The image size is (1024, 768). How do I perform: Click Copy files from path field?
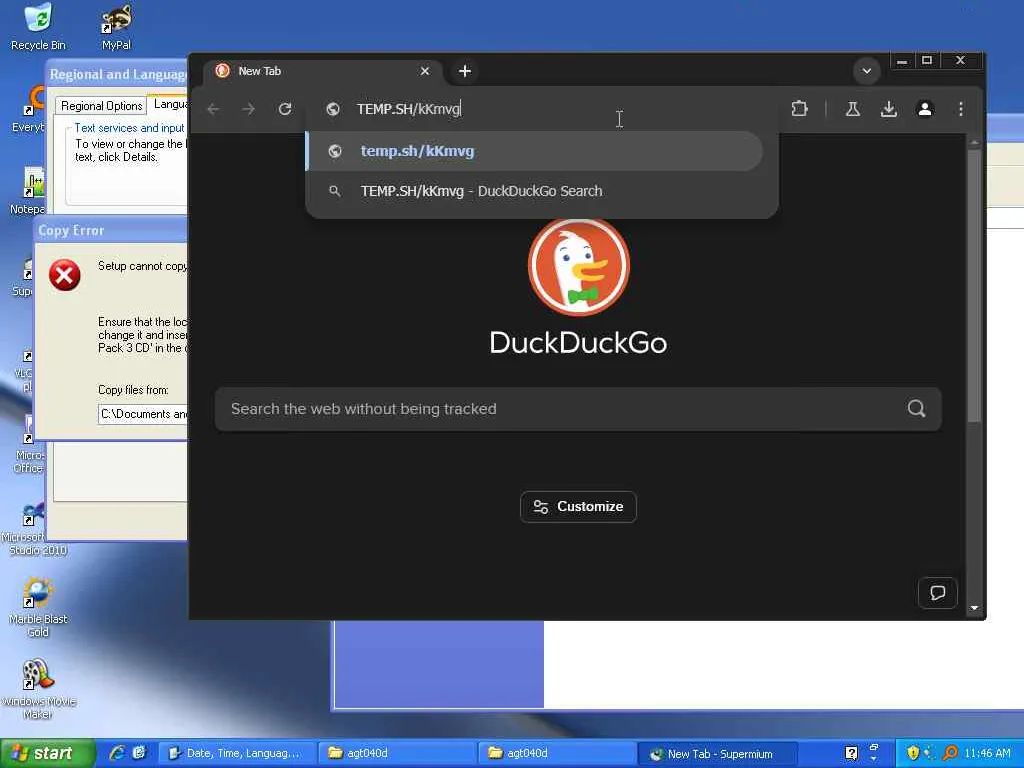click(x=143, y=414)
